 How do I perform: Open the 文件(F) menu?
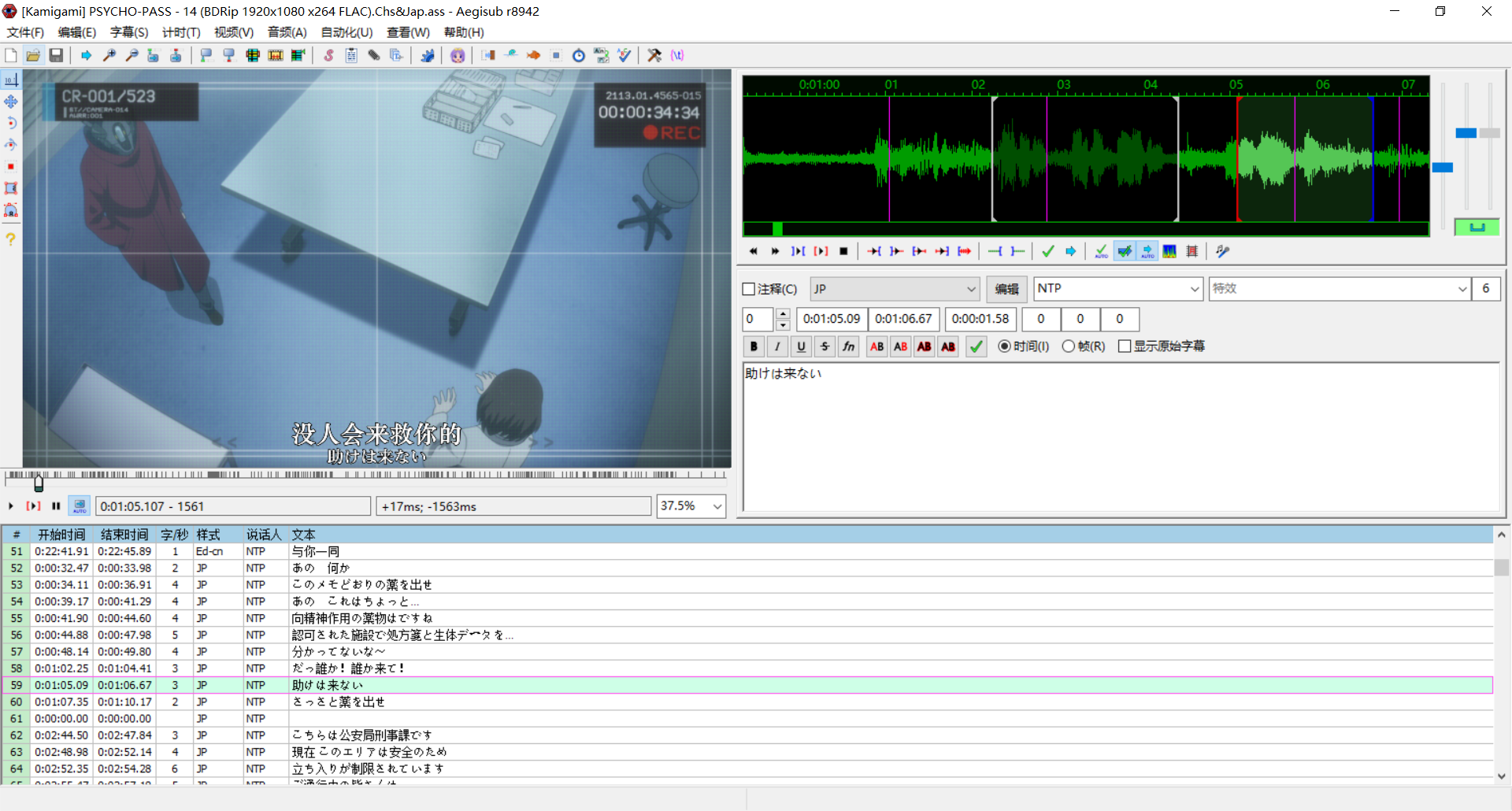[x=25, y=32]
